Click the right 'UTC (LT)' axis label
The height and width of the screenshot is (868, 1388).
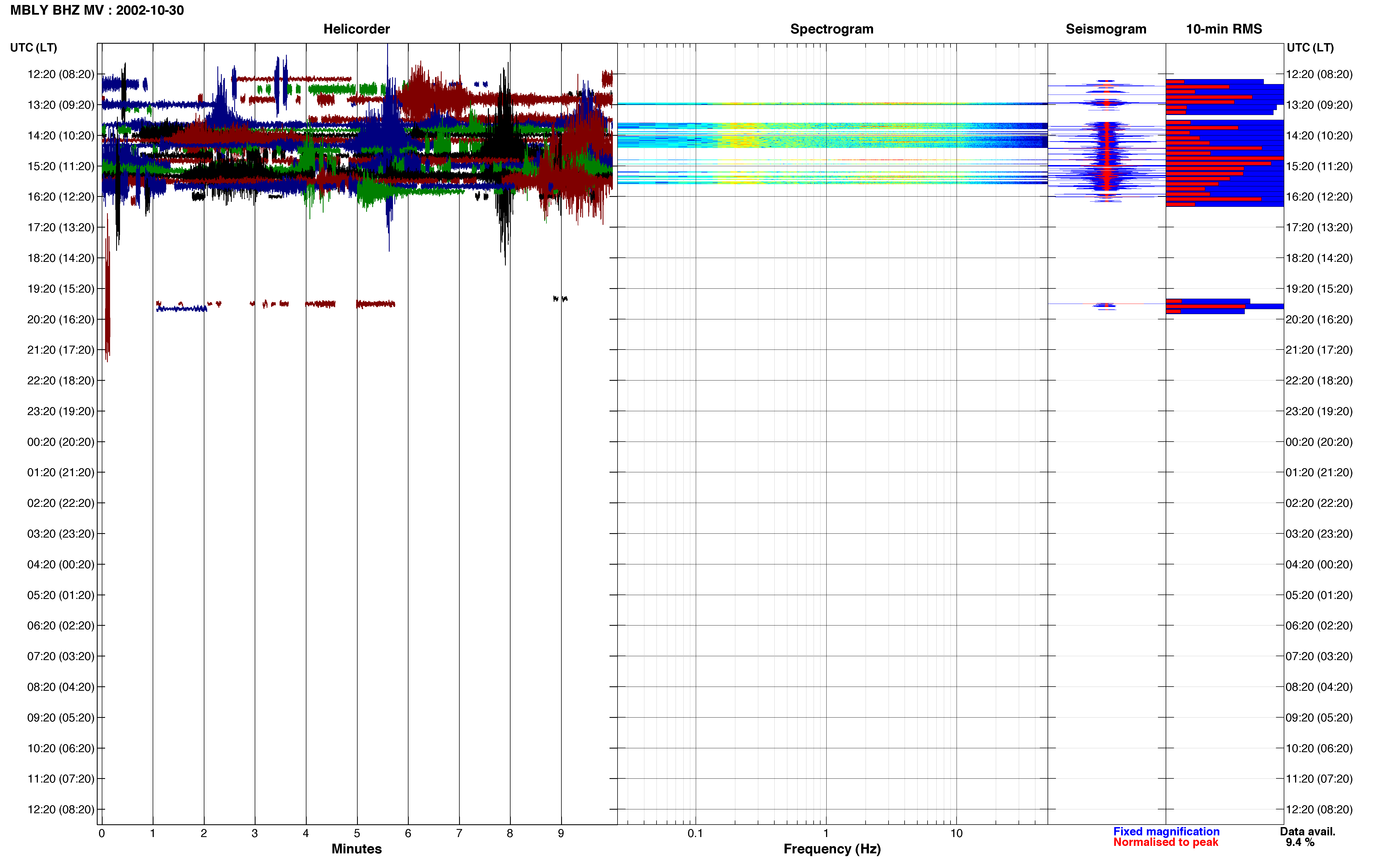(x=1310, y=48)
